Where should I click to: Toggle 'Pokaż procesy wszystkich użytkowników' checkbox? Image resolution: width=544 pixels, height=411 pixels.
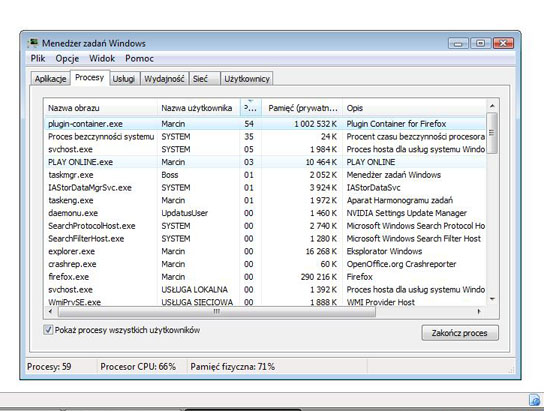pyautogui.click(x=48, y=329)
